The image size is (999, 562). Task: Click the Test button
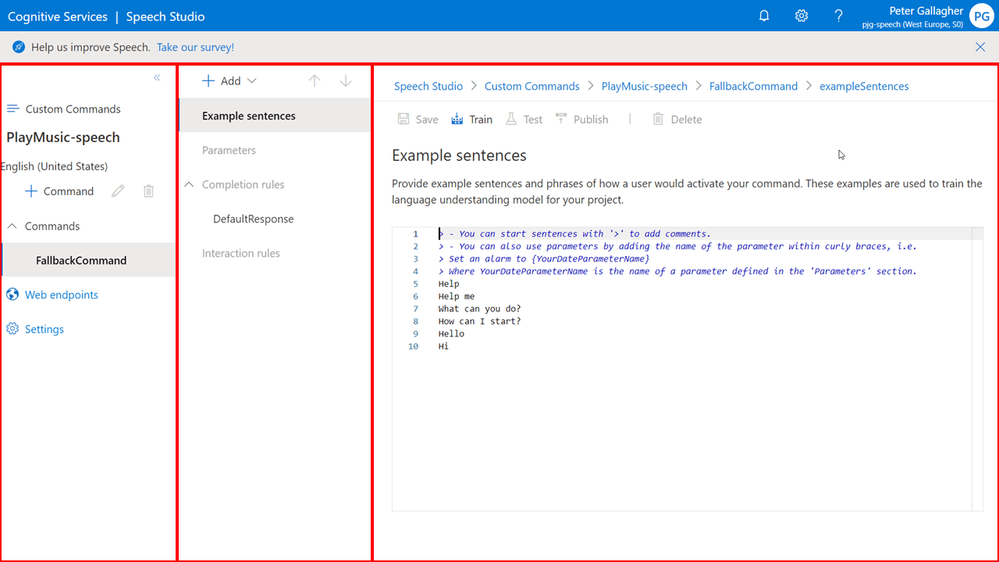coord(524,119)
